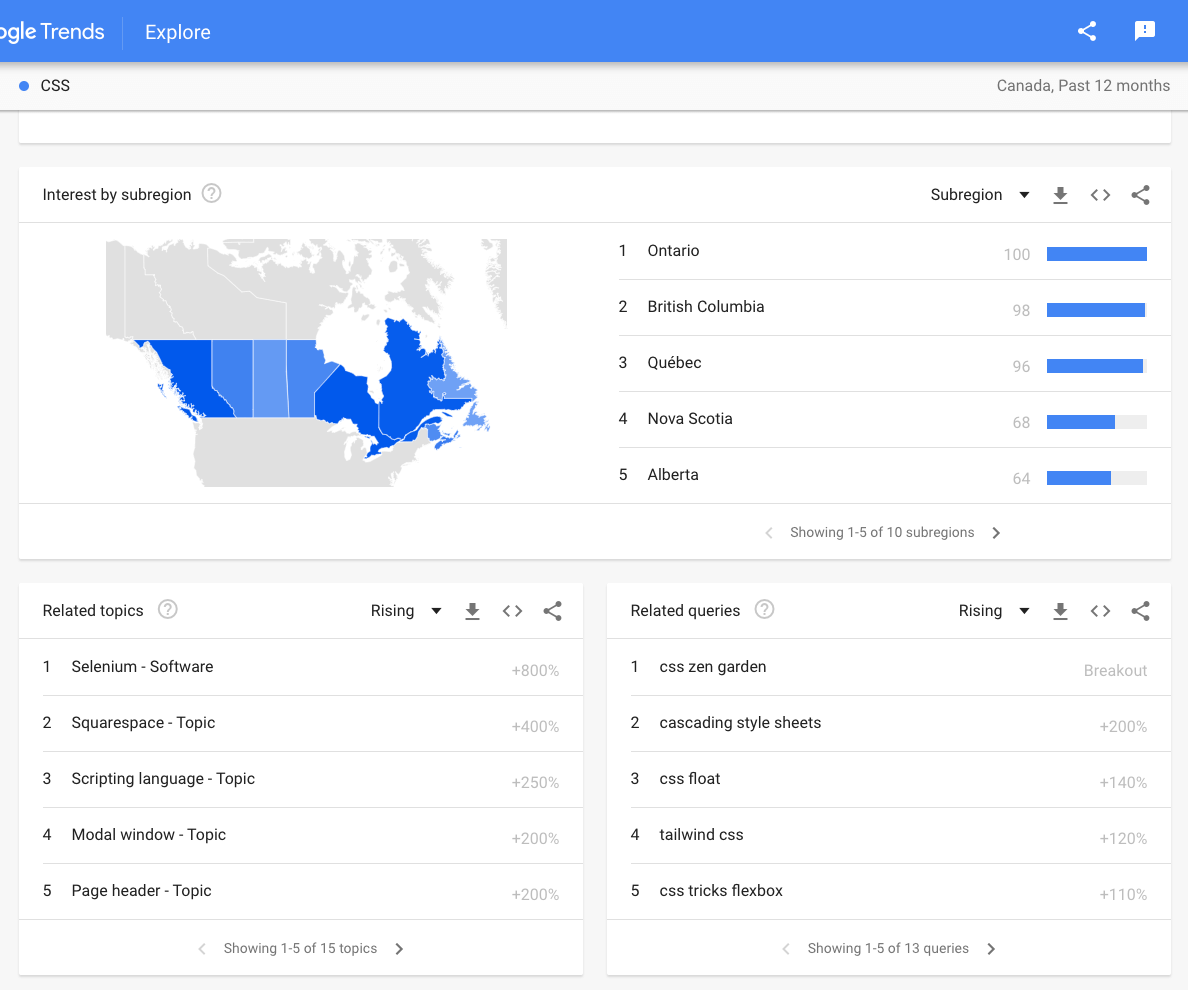The image size is (1188, 990).
Task: Open embed code for Interest by subregion
Action: [x=1100, y=195]
